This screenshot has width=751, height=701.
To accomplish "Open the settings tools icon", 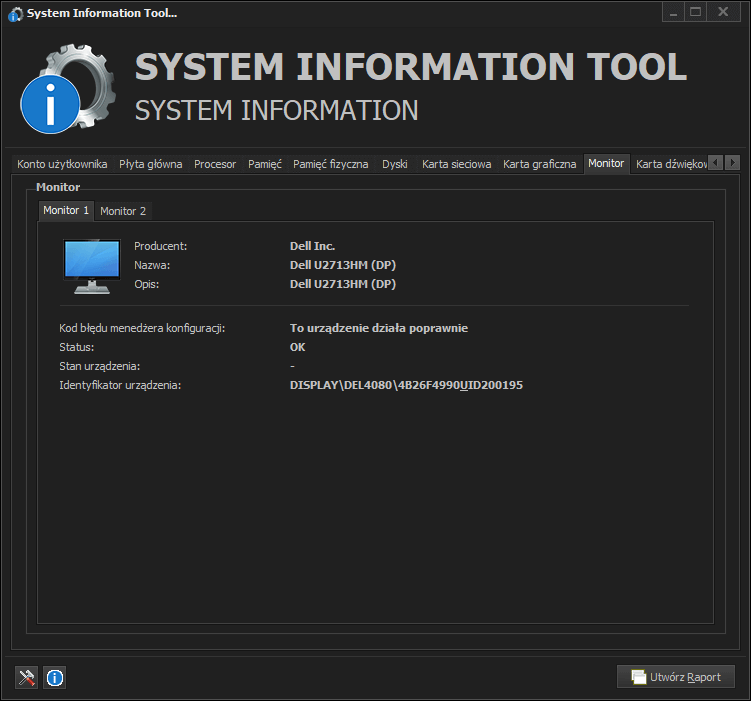I will [x=26, y=678].
